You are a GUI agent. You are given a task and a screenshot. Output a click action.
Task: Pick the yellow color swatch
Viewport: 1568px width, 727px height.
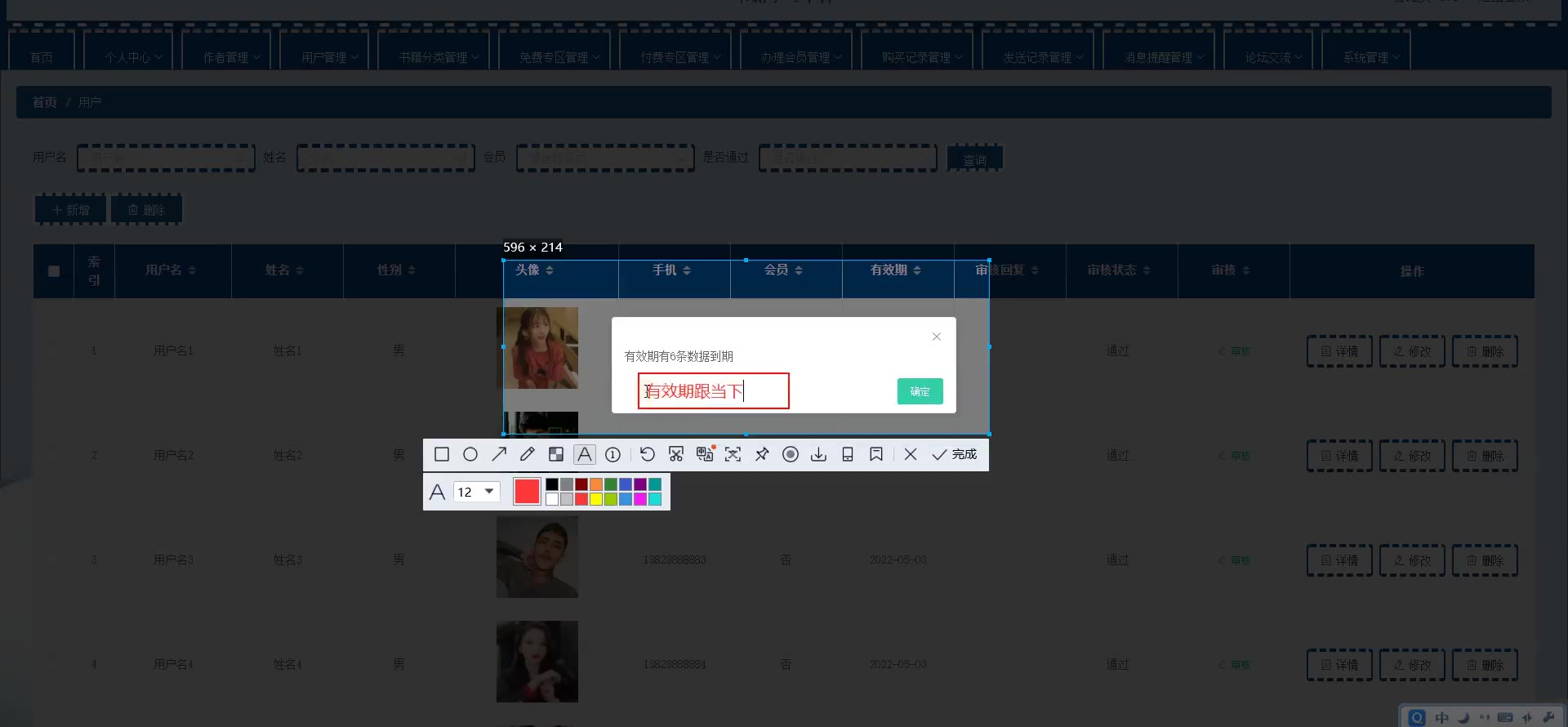point(596,499)
